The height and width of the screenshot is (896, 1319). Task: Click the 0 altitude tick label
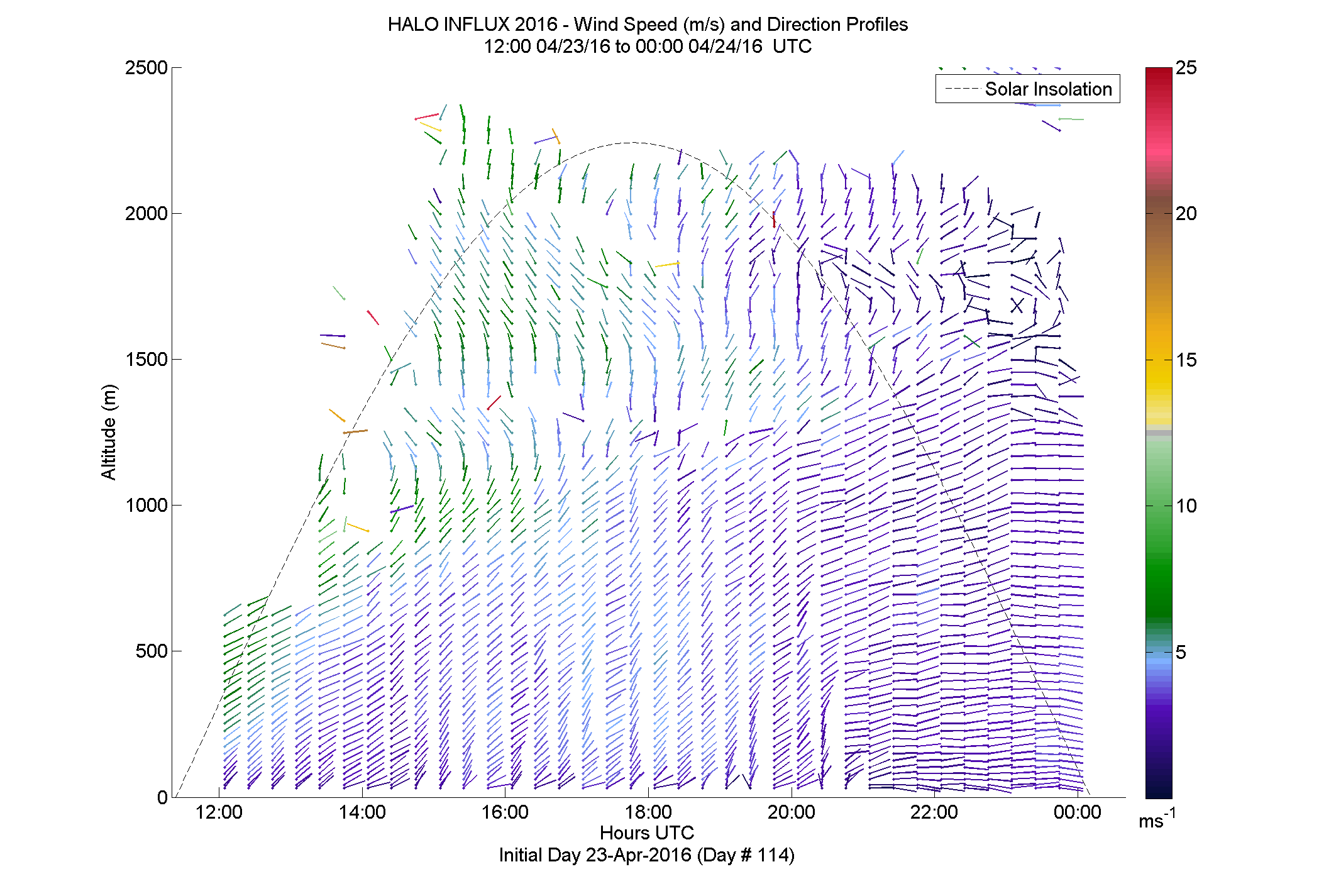click(x=163, y=797)
